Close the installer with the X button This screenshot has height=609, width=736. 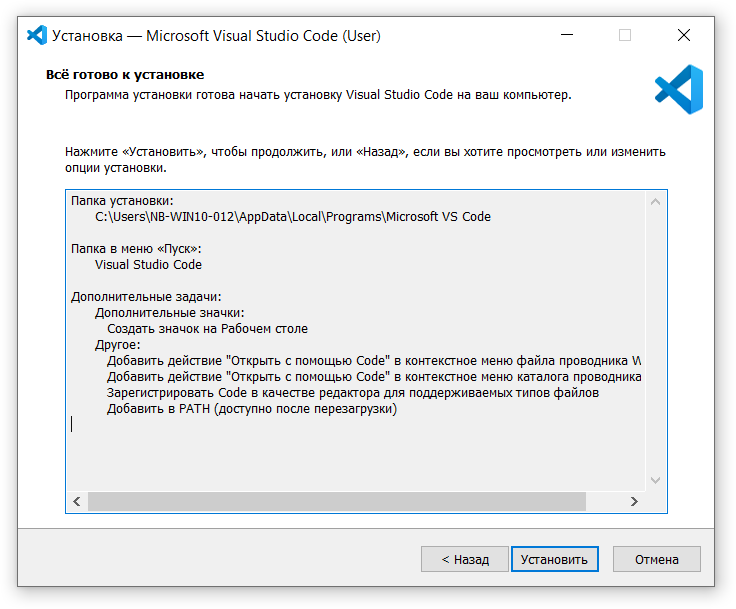684,35
